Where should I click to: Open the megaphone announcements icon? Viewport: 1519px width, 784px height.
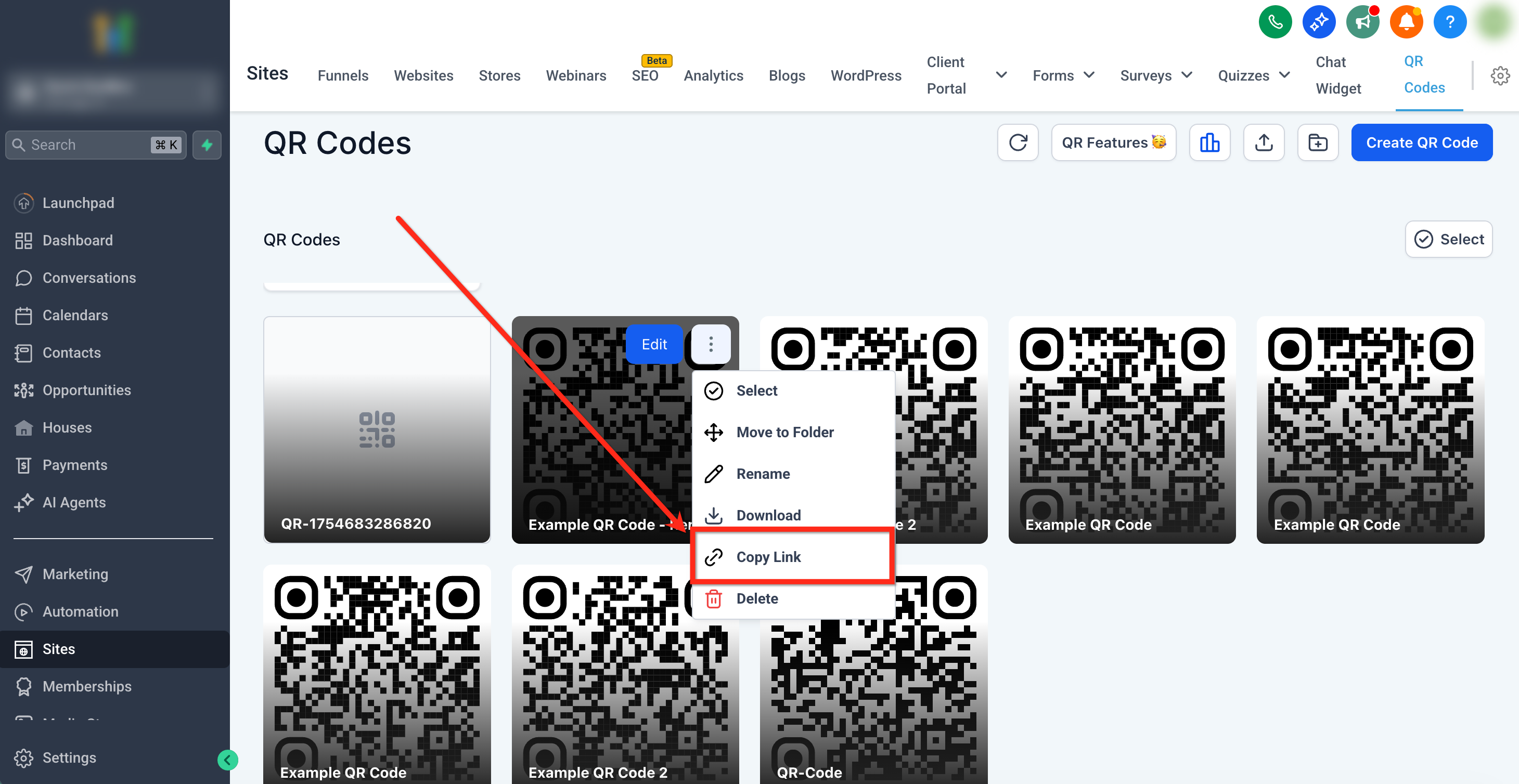point(1362,22)
